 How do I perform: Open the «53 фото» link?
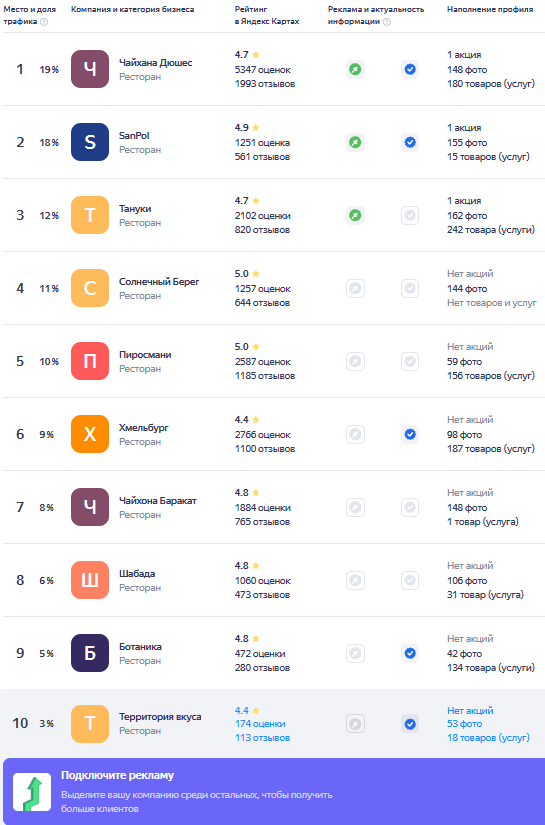[465, 724]
